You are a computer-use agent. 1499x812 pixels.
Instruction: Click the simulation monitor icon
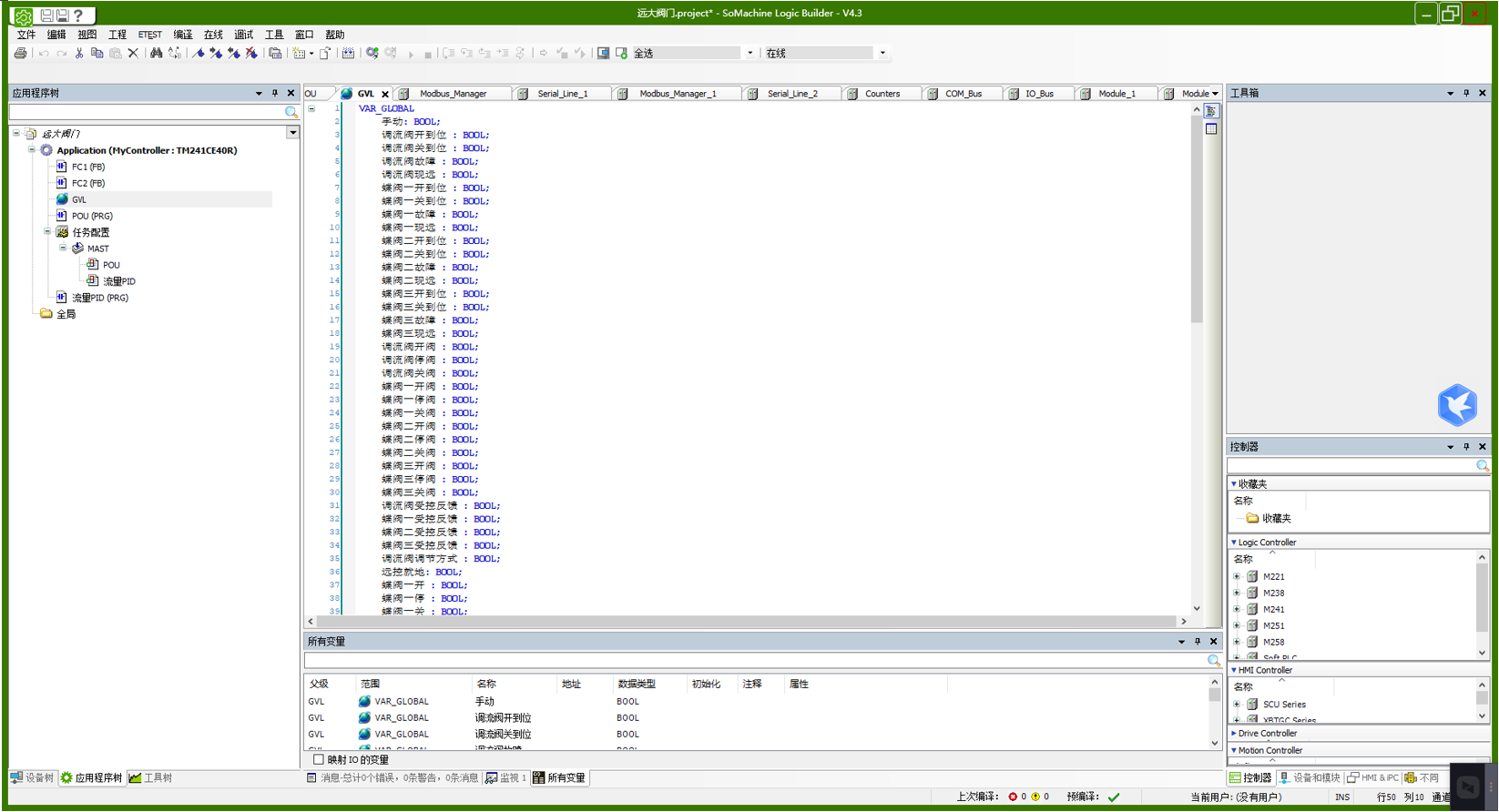click(x=603, y=54)
